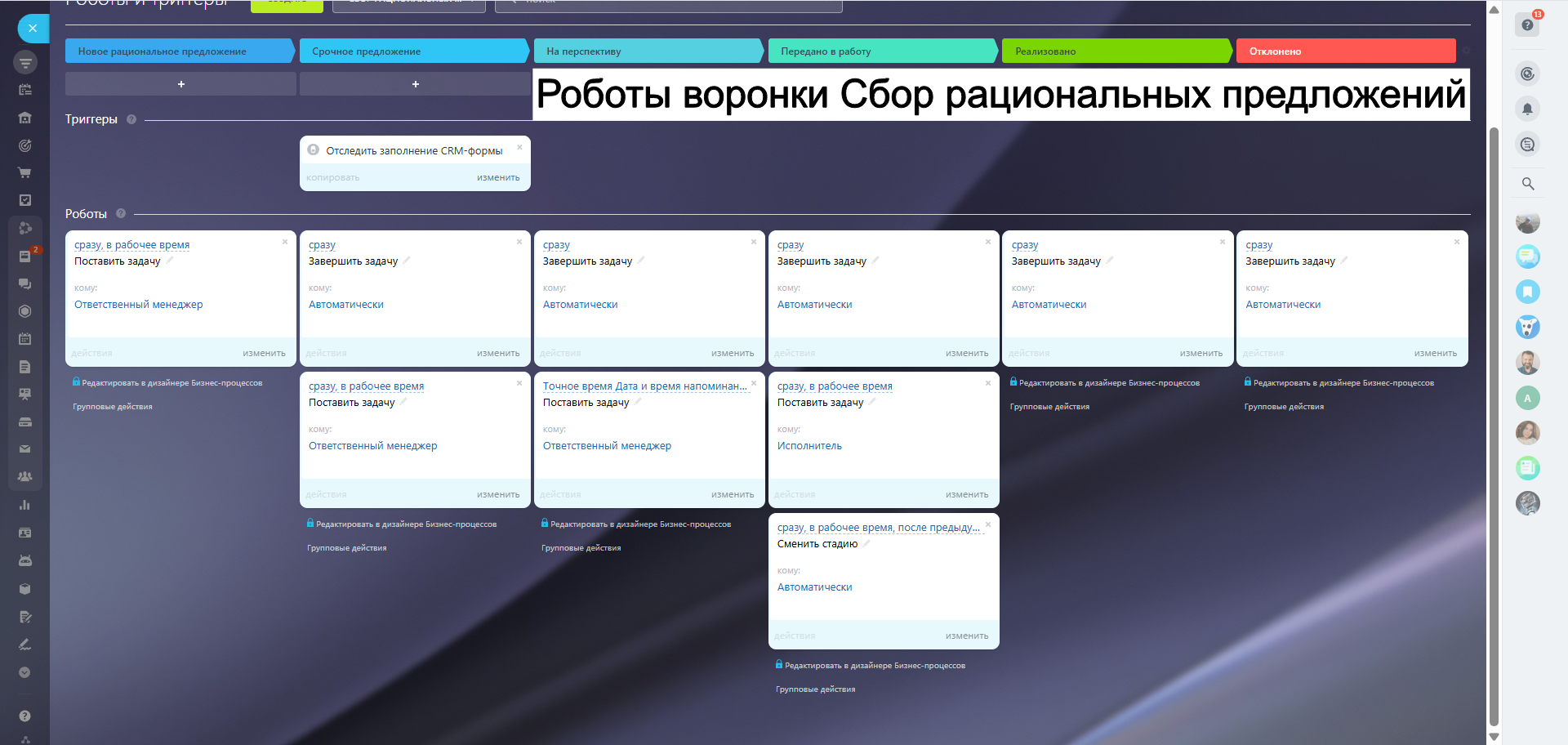Open the Точное время Дата и время delay selector
Viewport: 1568px width, 745px height.
(x=644, y=386)
